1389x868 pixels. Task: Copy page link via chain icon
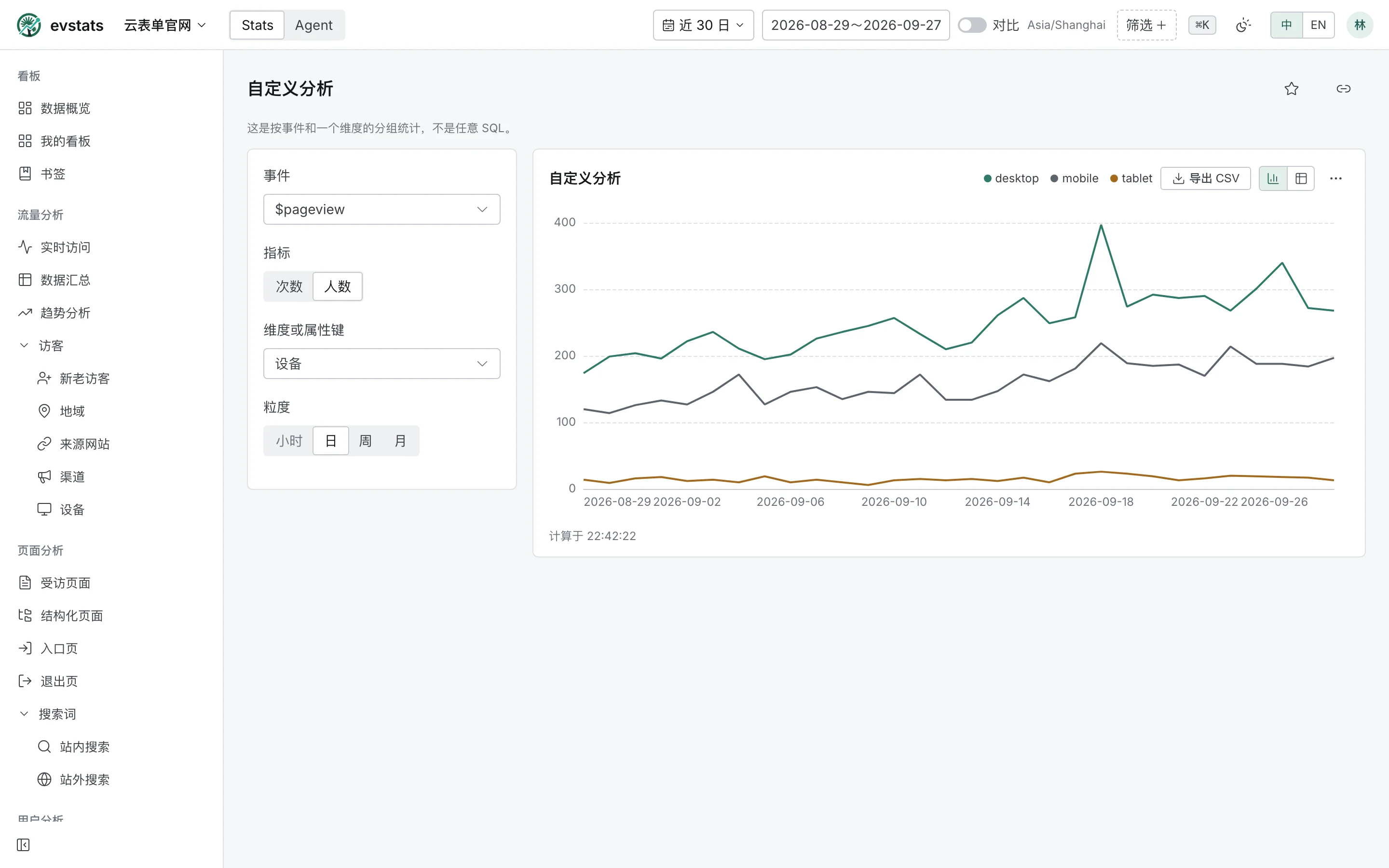[x=1344, y=88]
